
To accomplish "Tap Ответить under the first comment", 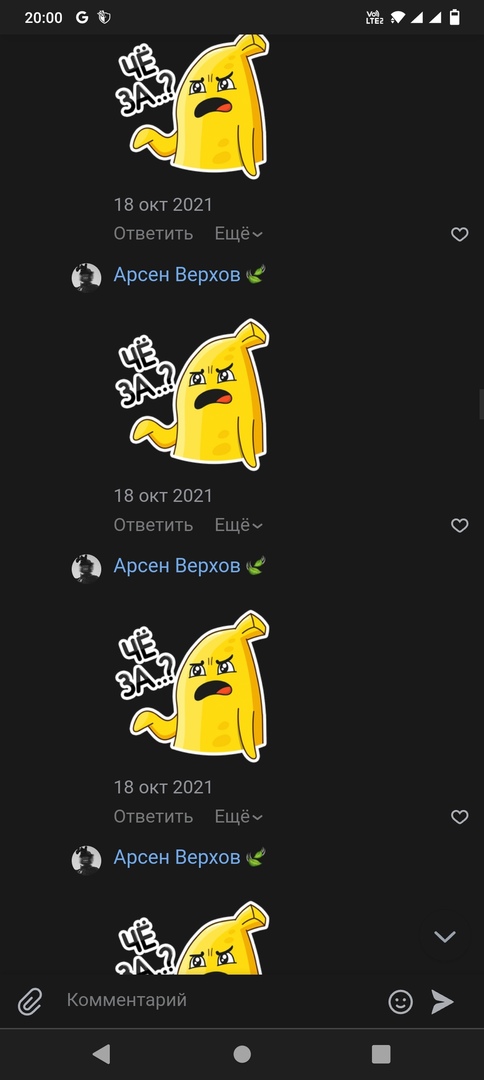I will pos(154,233).
